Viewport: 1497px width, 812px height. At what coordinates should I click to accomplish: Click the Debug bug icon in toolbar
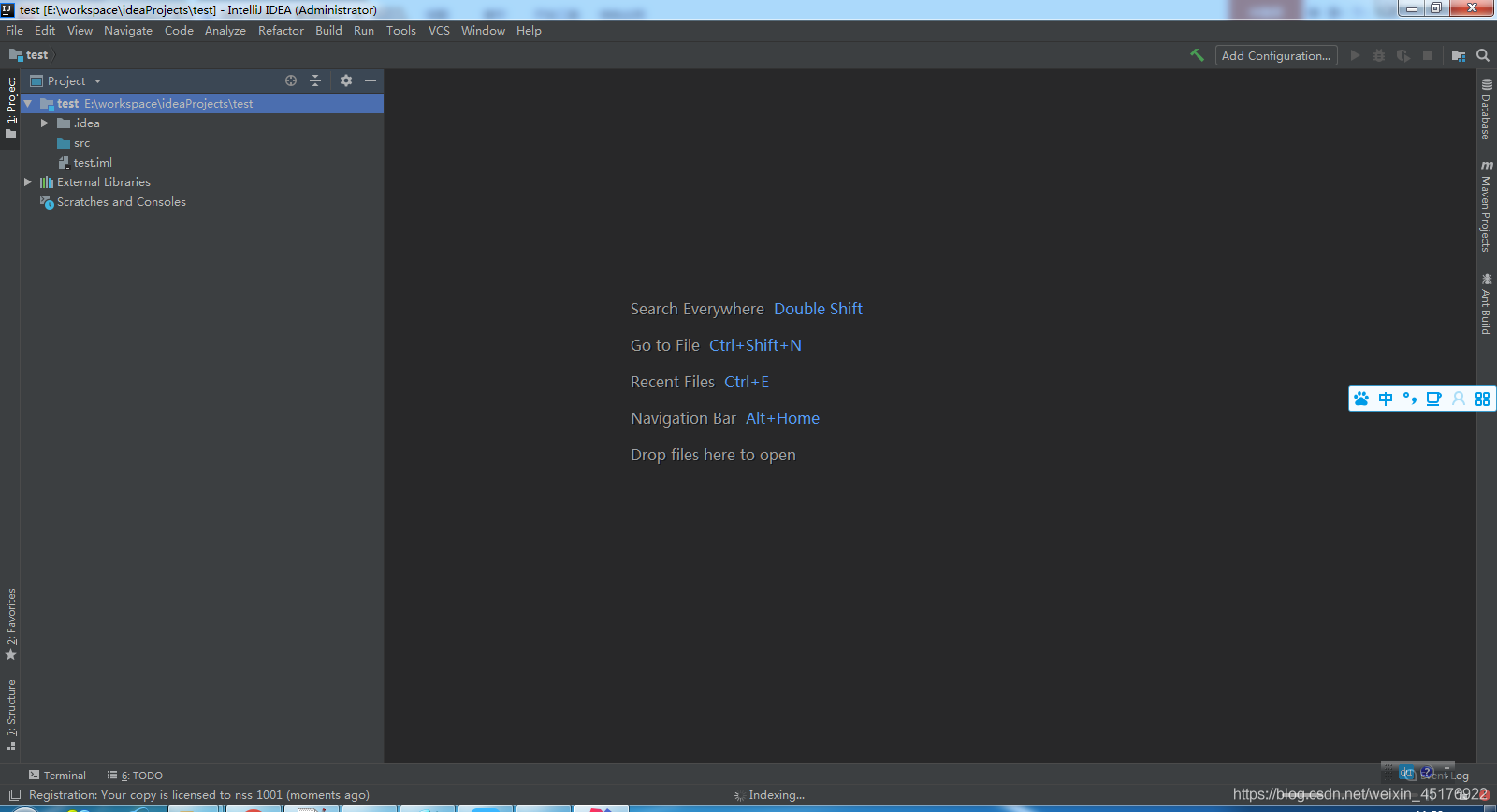click(1379, 55)
